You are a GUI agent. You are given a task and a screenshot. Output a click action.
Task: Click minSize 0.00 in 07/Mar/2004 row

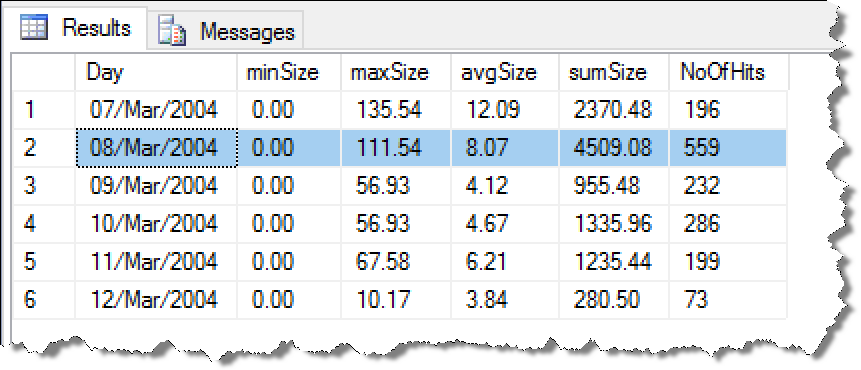pyautogui.click(x=289, y=110)
